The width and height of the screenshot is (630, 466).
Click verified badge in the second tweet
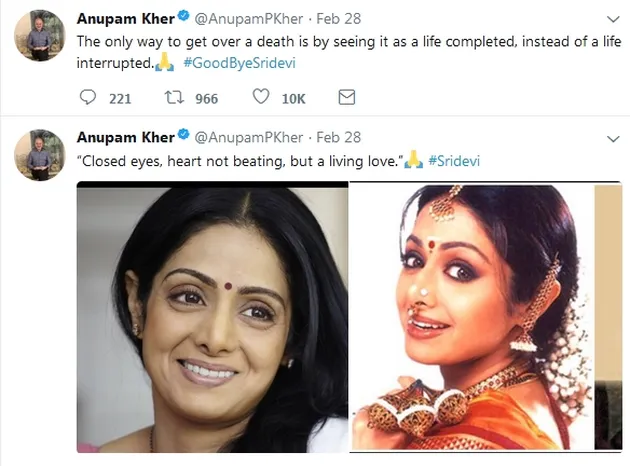183,136
